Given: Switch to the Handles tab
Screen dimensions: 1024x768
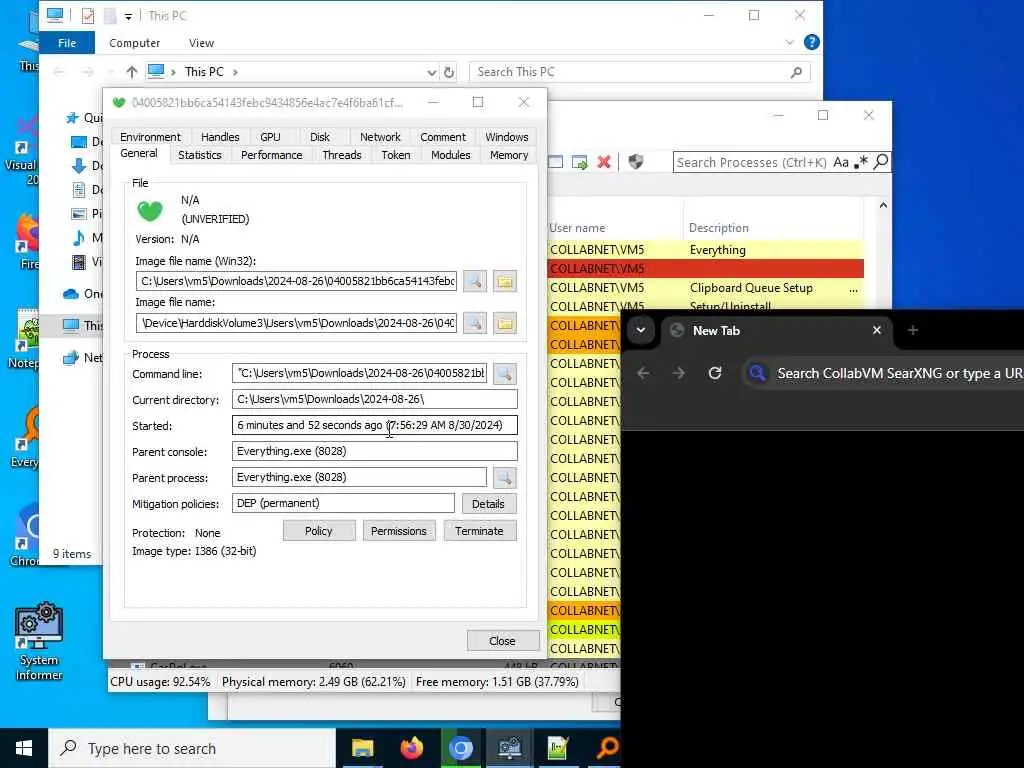Looking at the screenshot, I should pyautogui.click(x=220, y=136).
